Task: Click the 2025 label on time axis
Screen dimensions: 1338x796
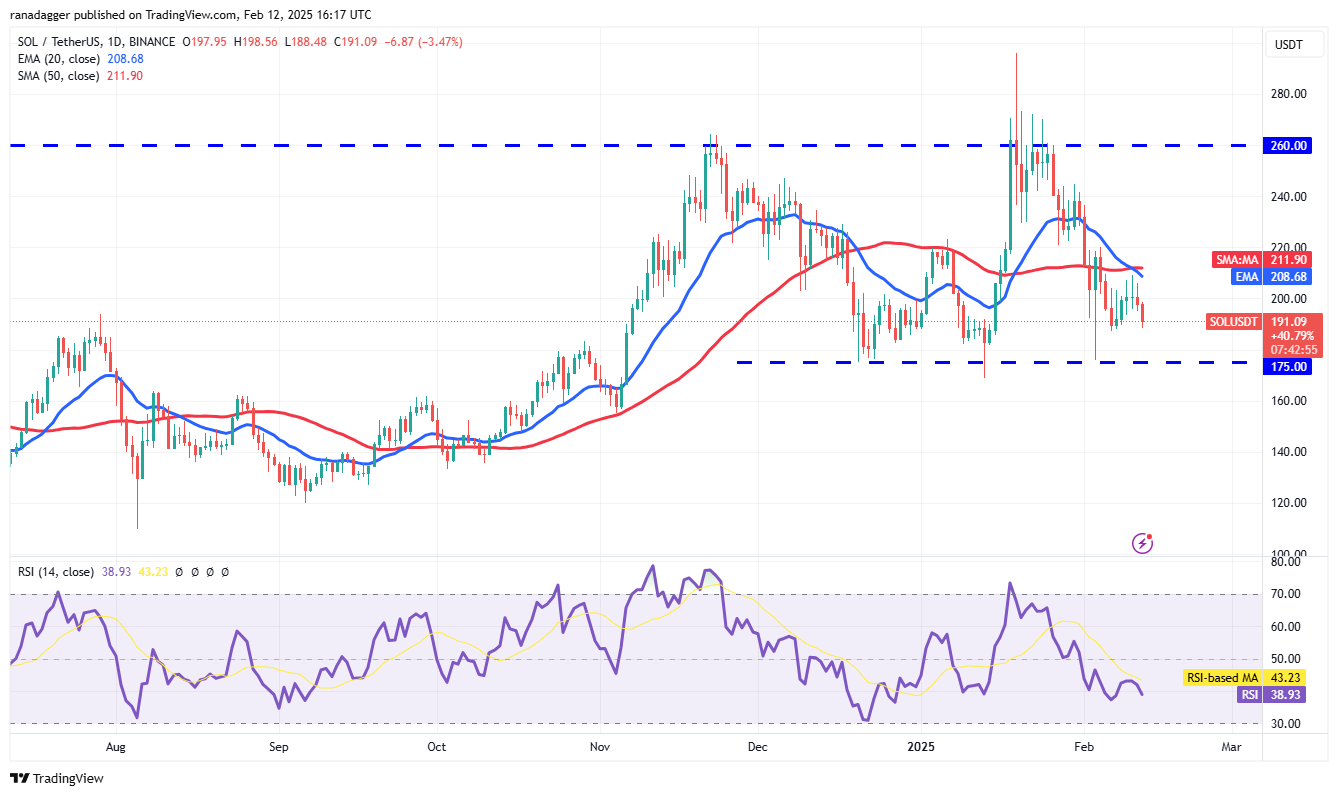Action: tap(920, 747)
